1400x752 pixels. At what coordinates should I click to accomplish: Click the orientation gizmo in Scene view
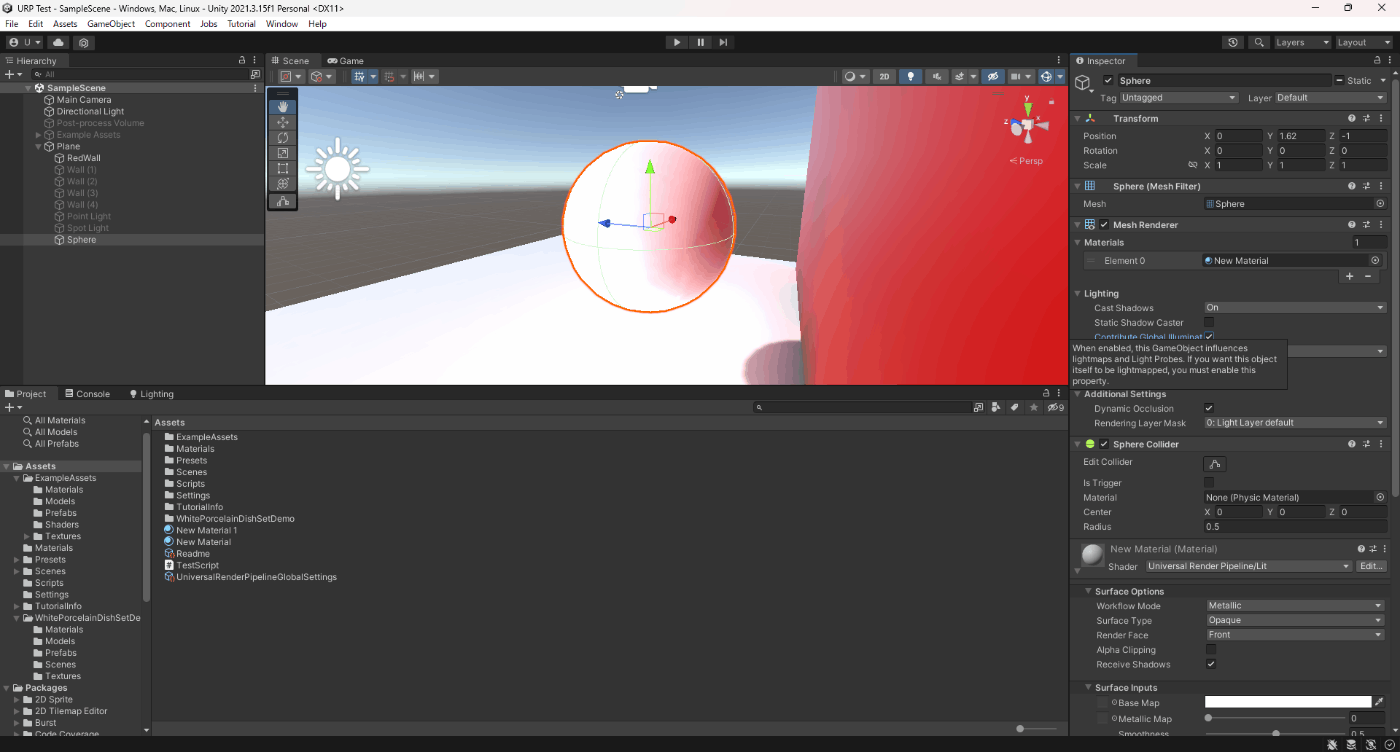tap(1026, 126)
